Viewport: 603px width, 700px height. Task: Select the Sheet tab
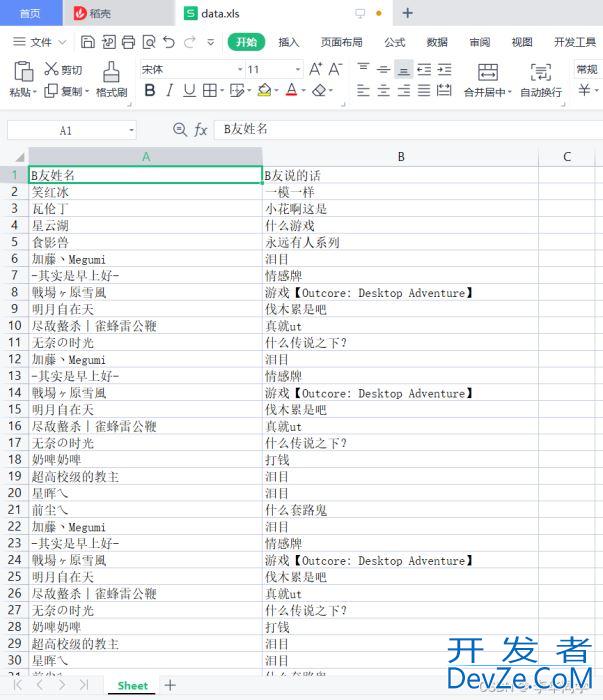click(133, 686)
